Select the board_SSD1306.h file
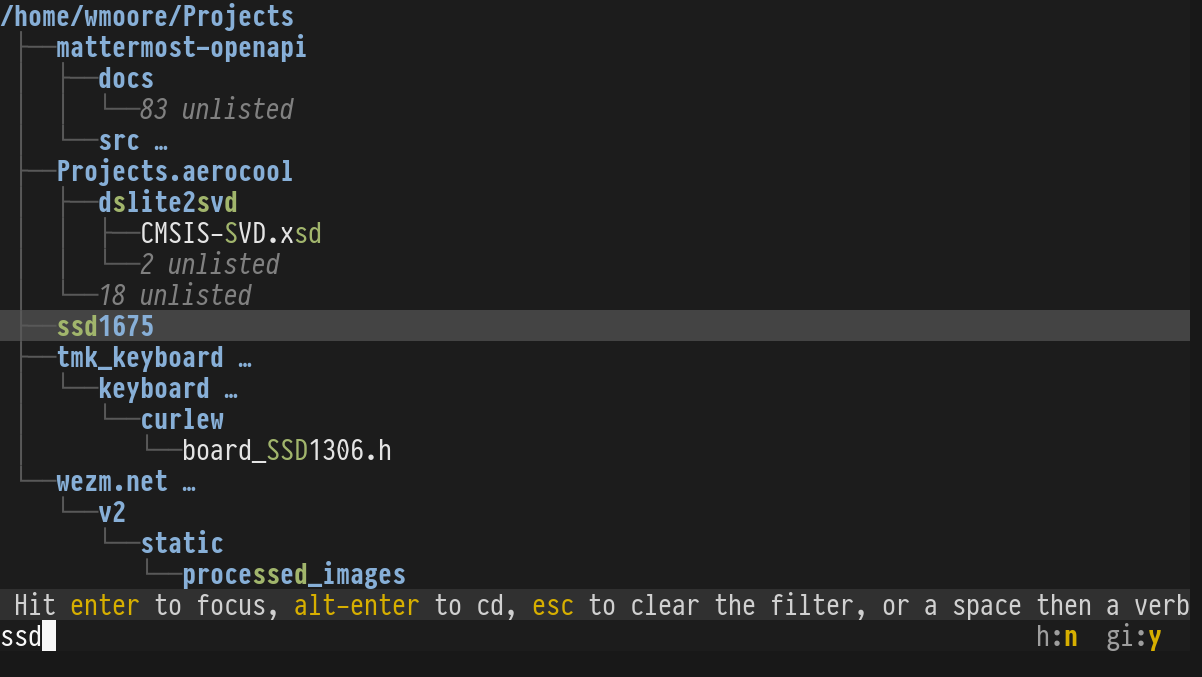This screenshot has width=1202, height=677. tap(286, 451)
